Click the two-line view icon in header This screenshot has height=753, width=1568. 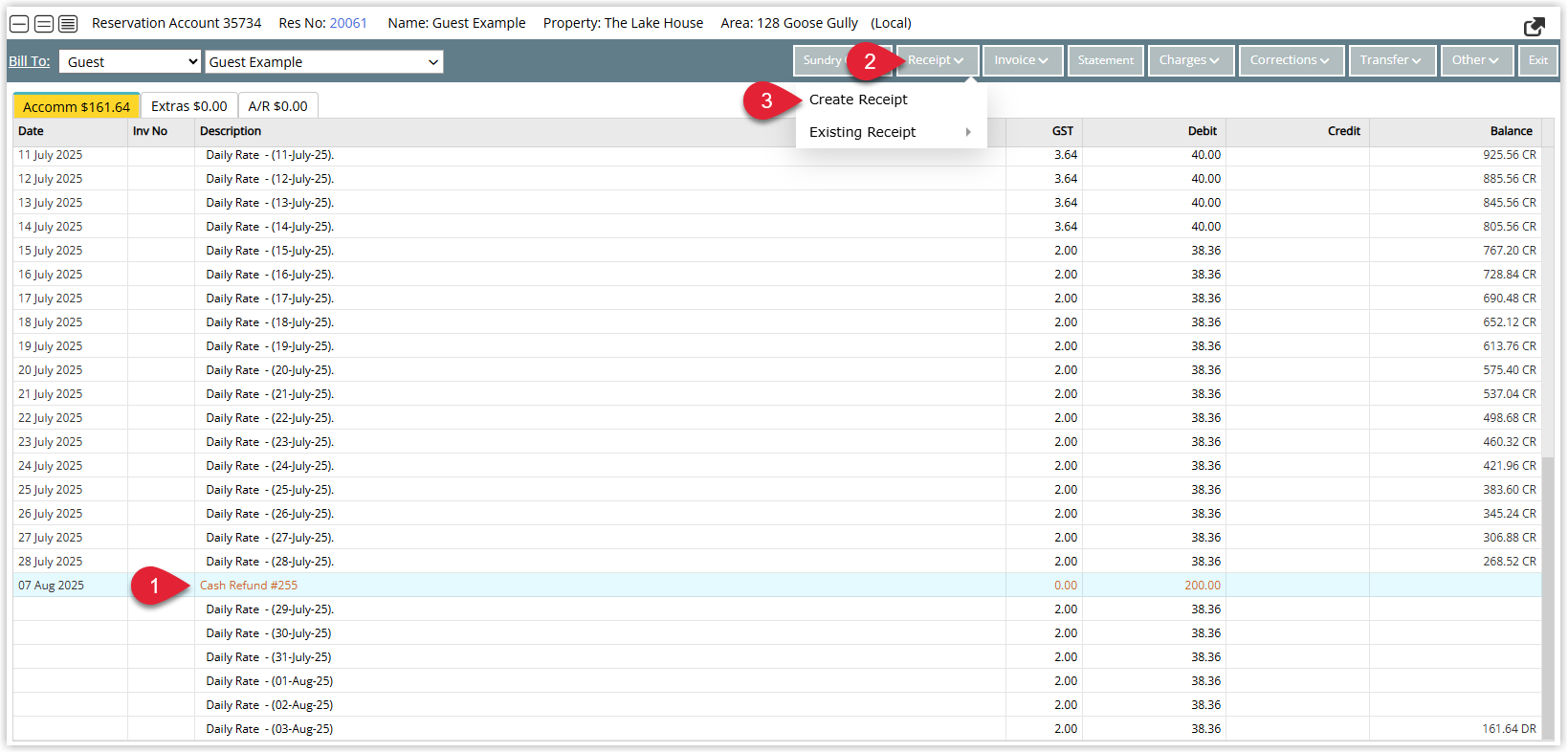click(44, 24)
